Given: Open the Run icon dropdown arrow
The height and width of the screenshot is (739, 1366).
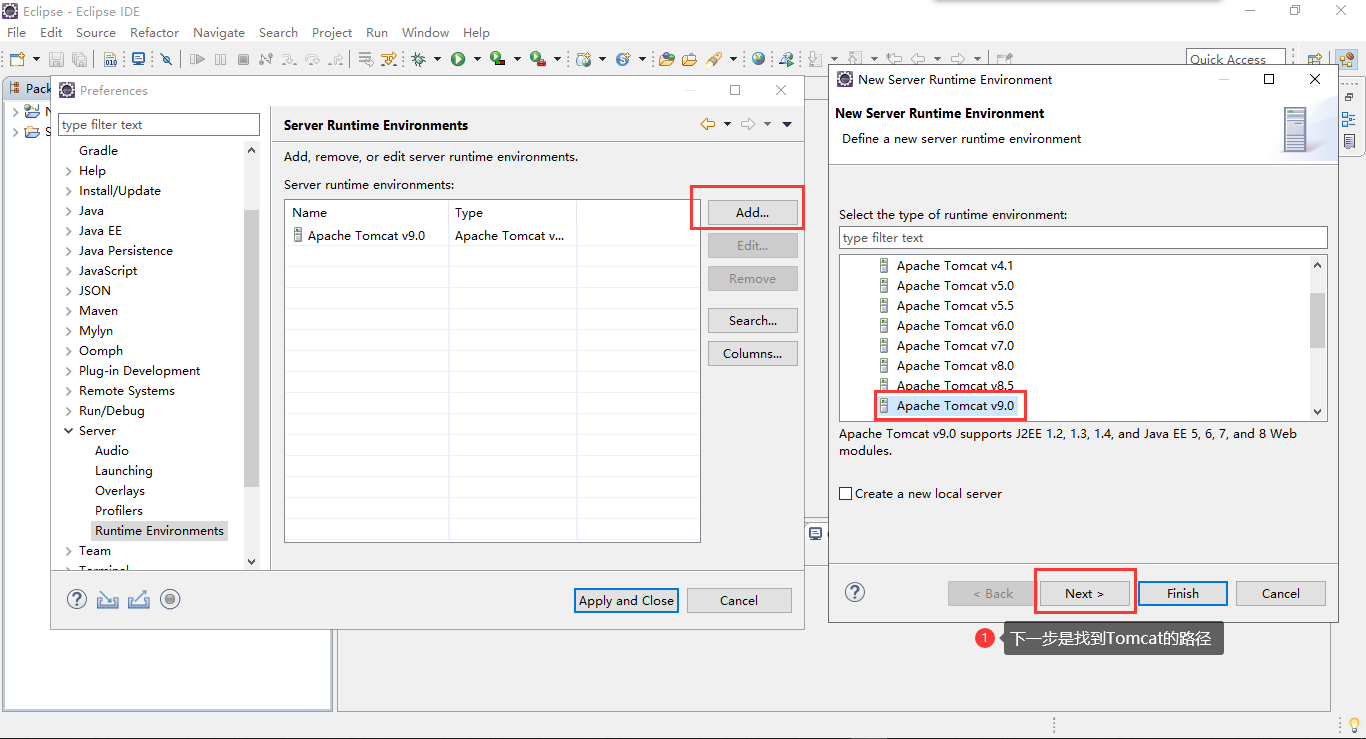Looking at the screenshot, I should (x=477, y=59).
